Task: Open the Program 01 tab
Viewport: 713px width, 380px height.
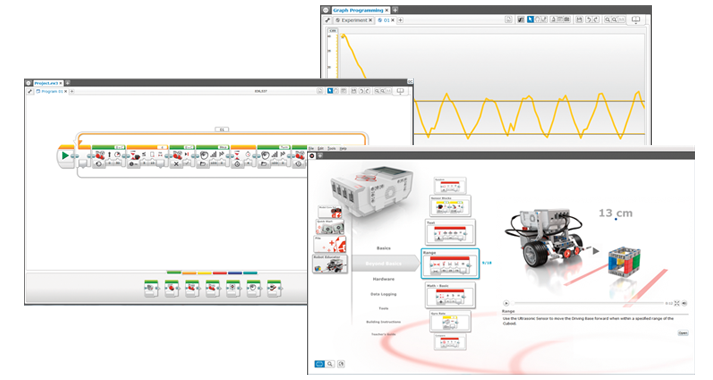Action: point(51,91)
